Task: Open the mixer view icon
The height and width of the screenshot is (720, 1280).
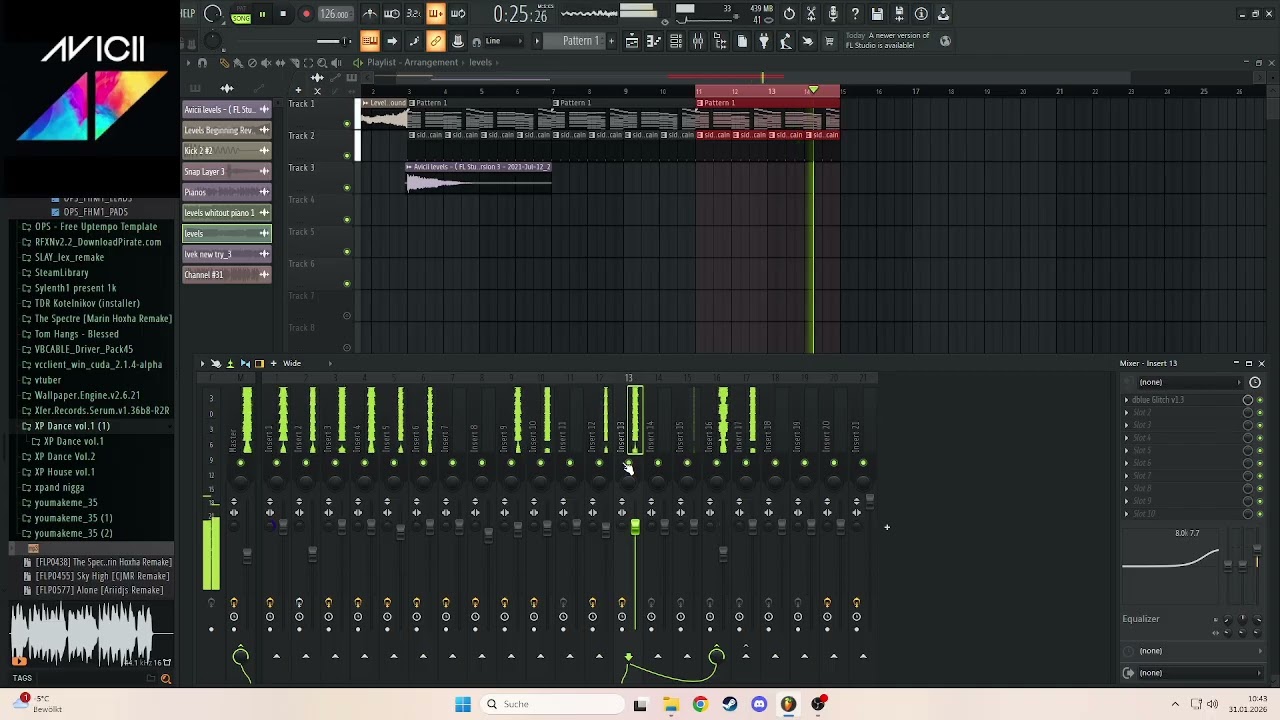Action: [x=698, y=41]
